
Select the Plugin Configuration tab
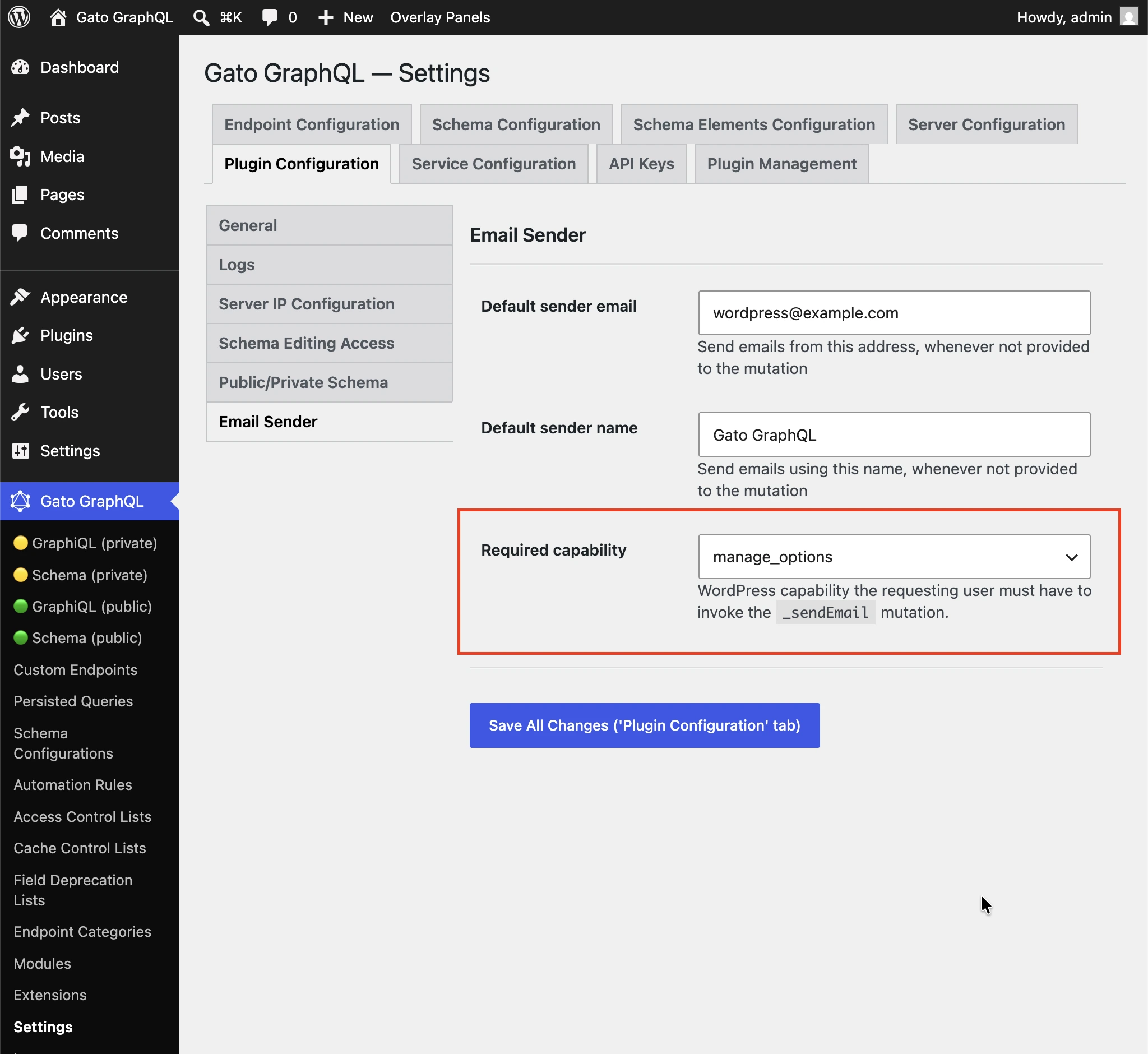[x=301, y=164]
